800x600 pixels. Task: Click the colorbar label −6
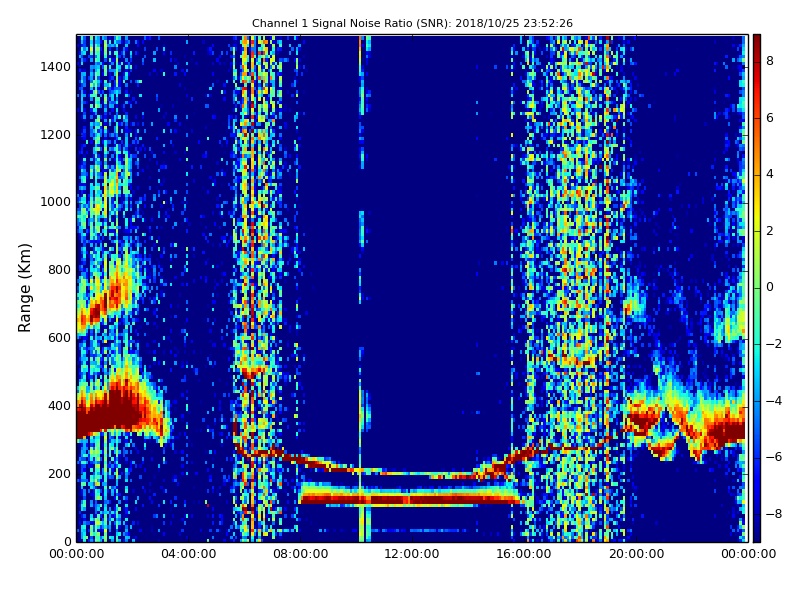[x=774, y=457]
